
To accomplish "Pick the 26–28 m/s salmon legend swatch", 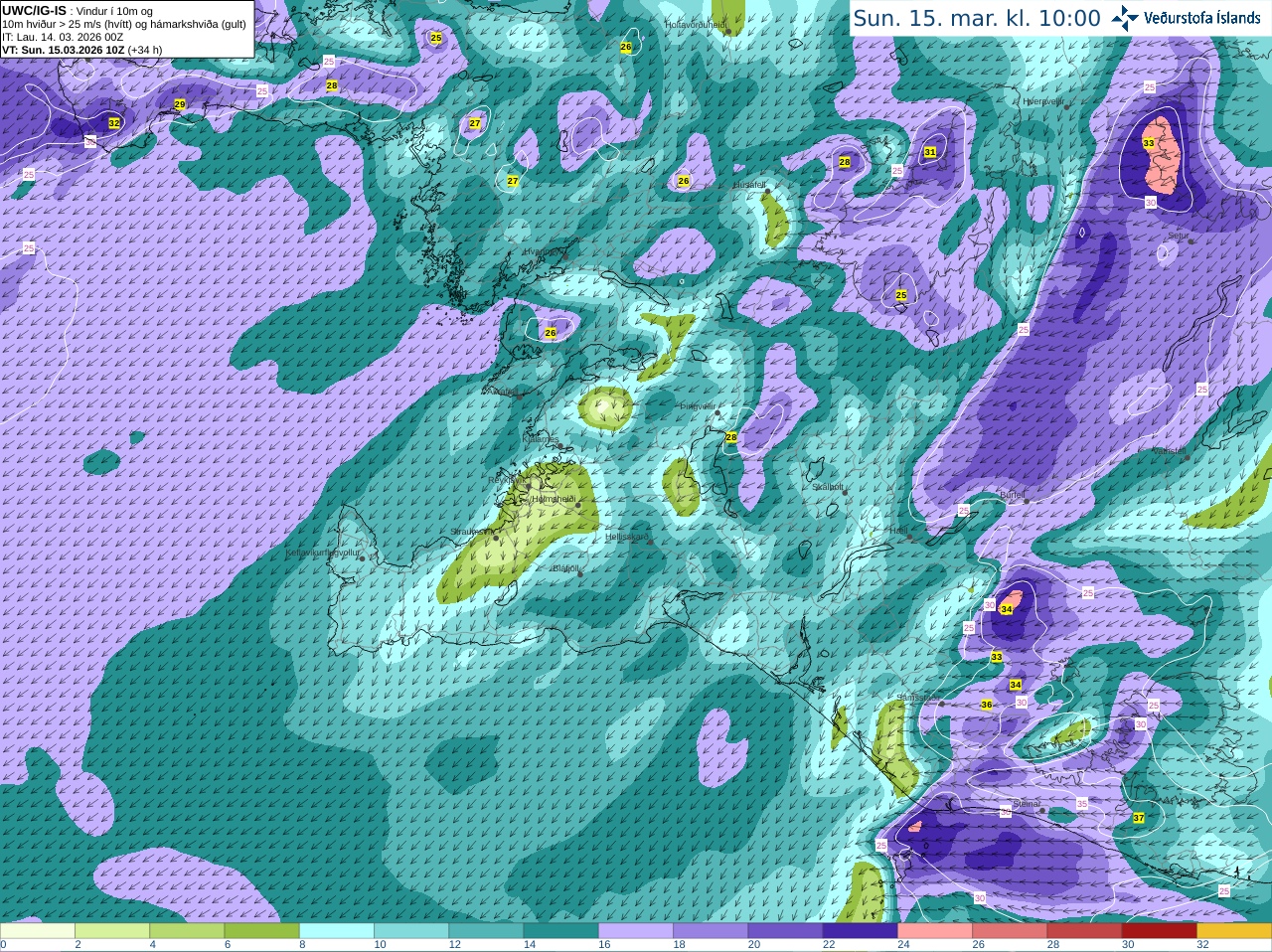I will coord(1010,931).
